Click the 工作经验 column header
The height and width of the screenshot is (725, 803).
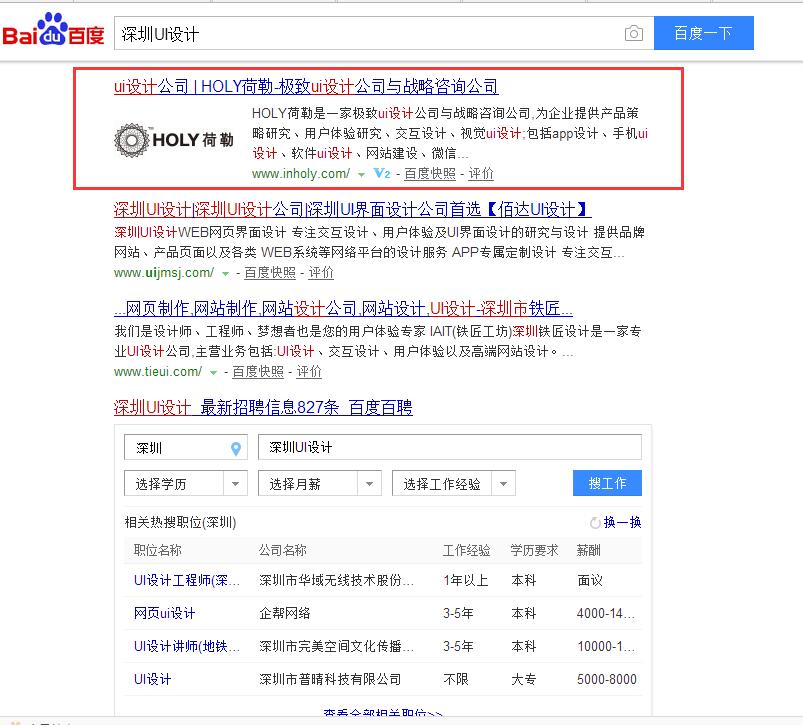click(x=467, y=550)
